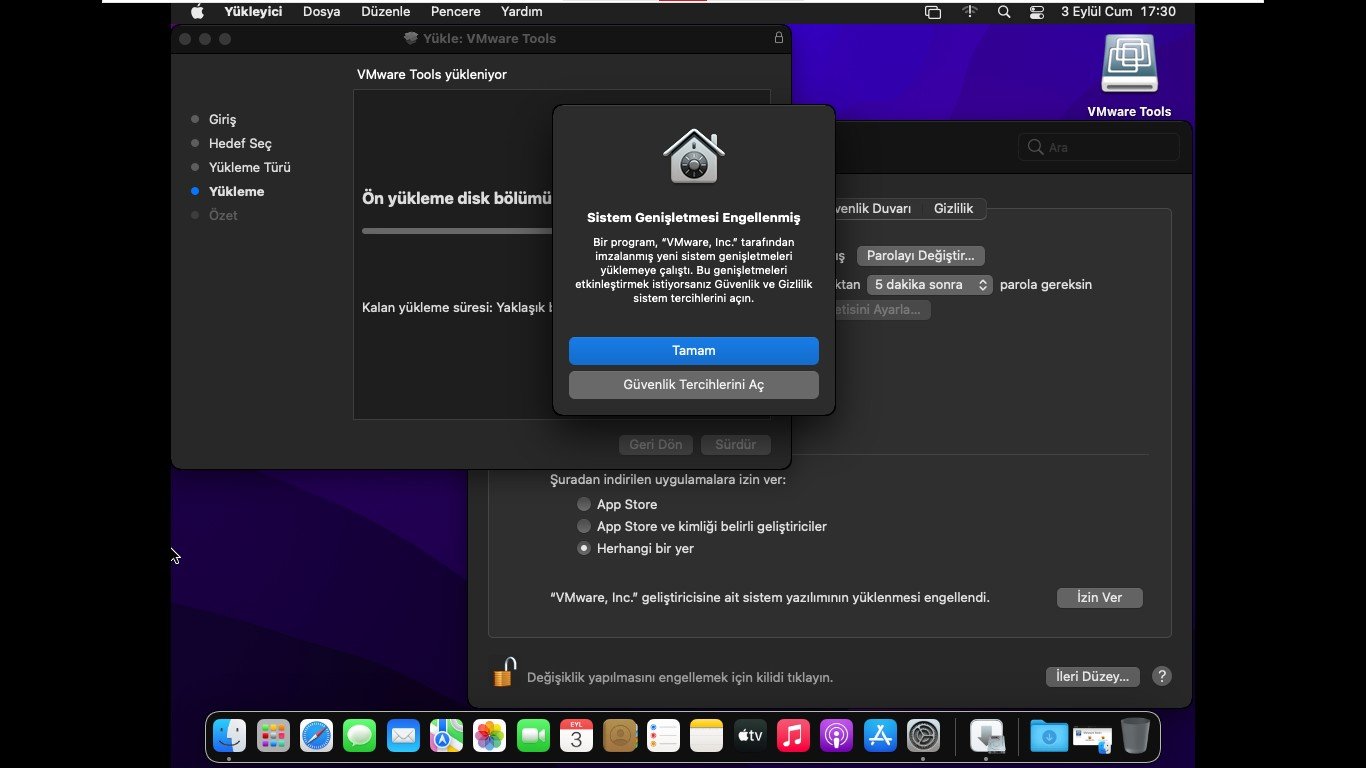
Task: Open Spotlight search in menu bar
Action: click(x=1004, y=12)
